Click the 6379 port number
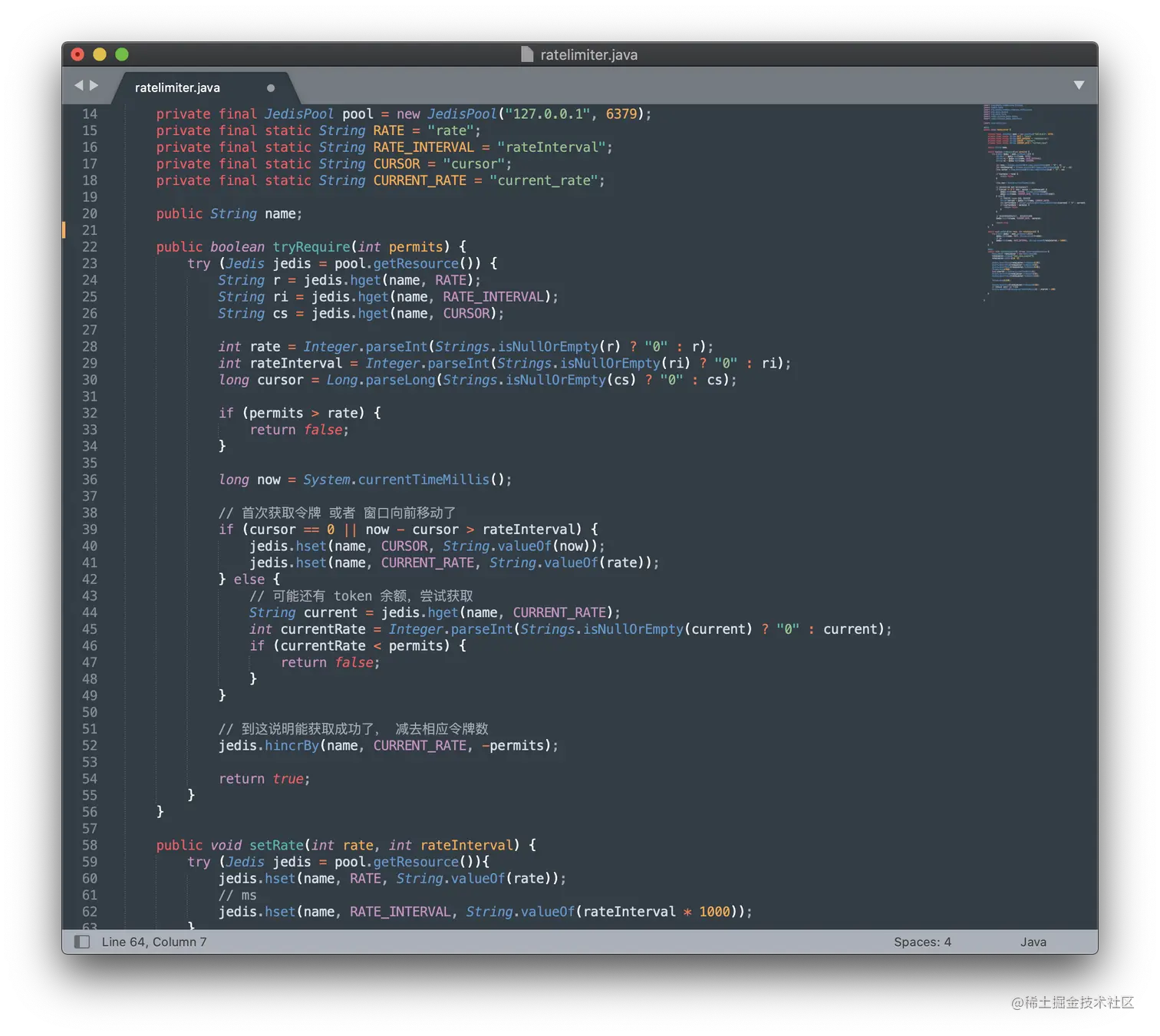This screenshot has height=1036, width=1160. [621, 114]
